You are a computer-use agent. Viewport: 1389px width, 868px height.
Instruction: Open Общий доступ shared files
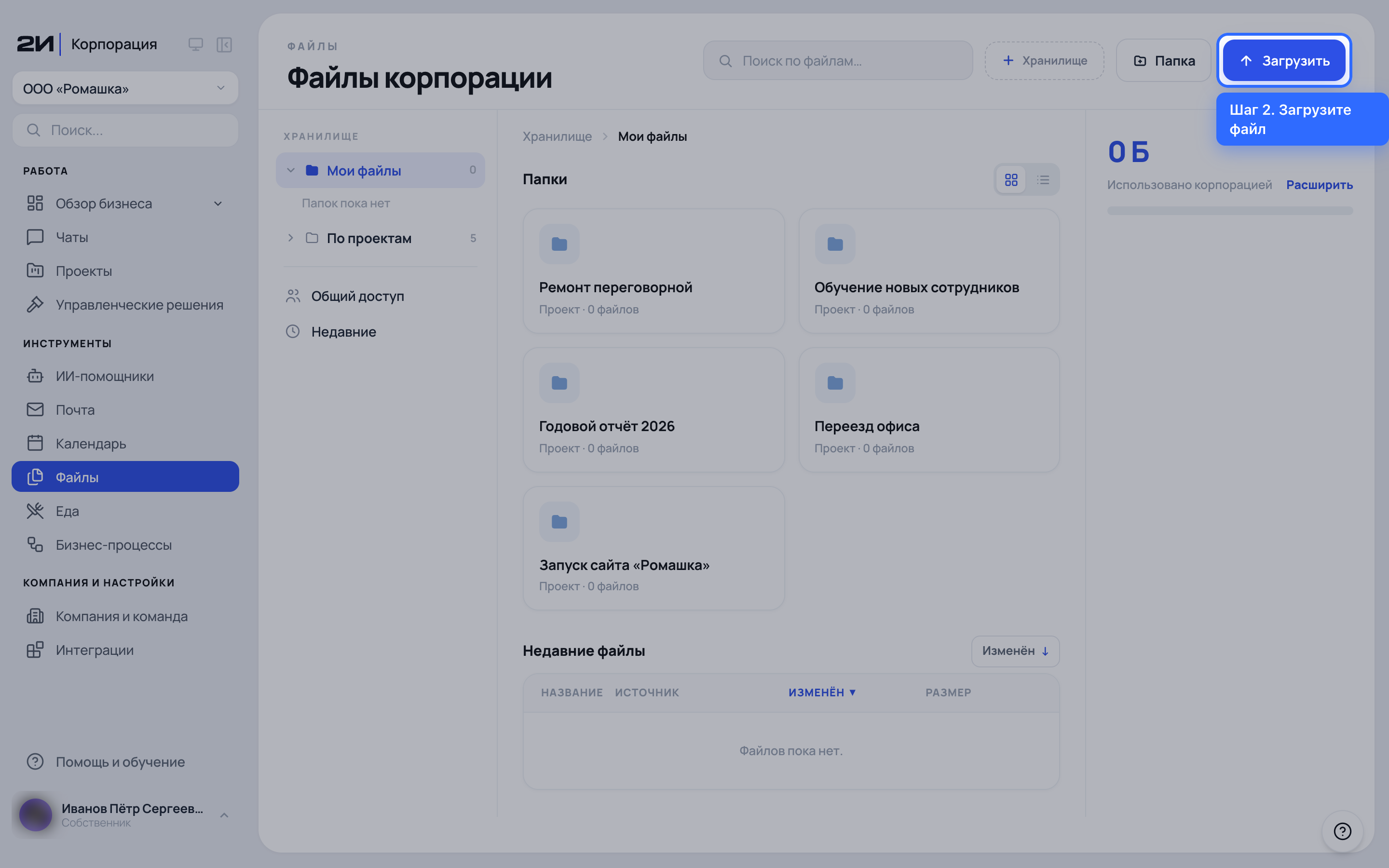coord(381,296)
